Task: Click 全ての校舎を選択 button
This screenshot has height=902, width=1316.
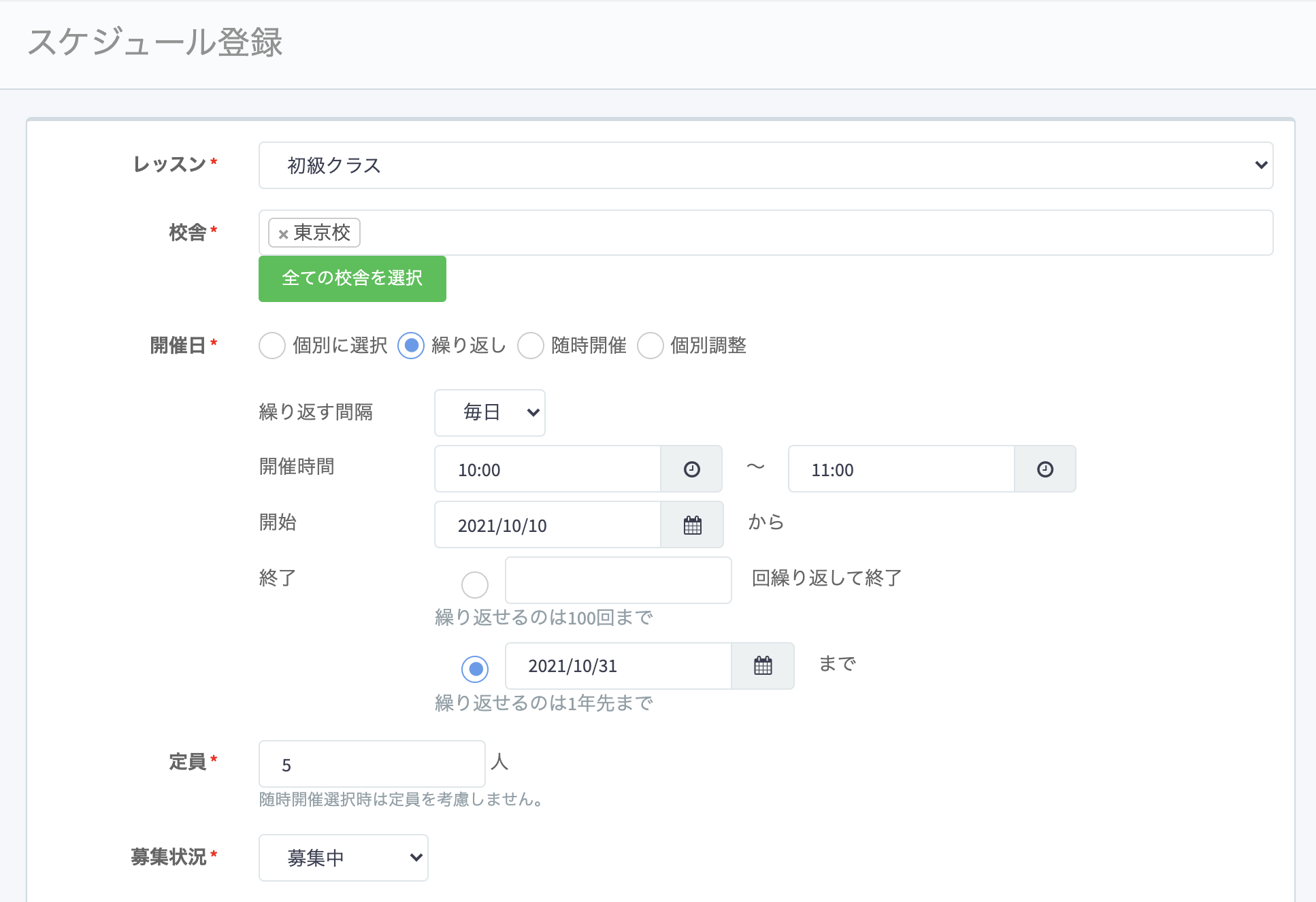Action: [x=352, y=279]
